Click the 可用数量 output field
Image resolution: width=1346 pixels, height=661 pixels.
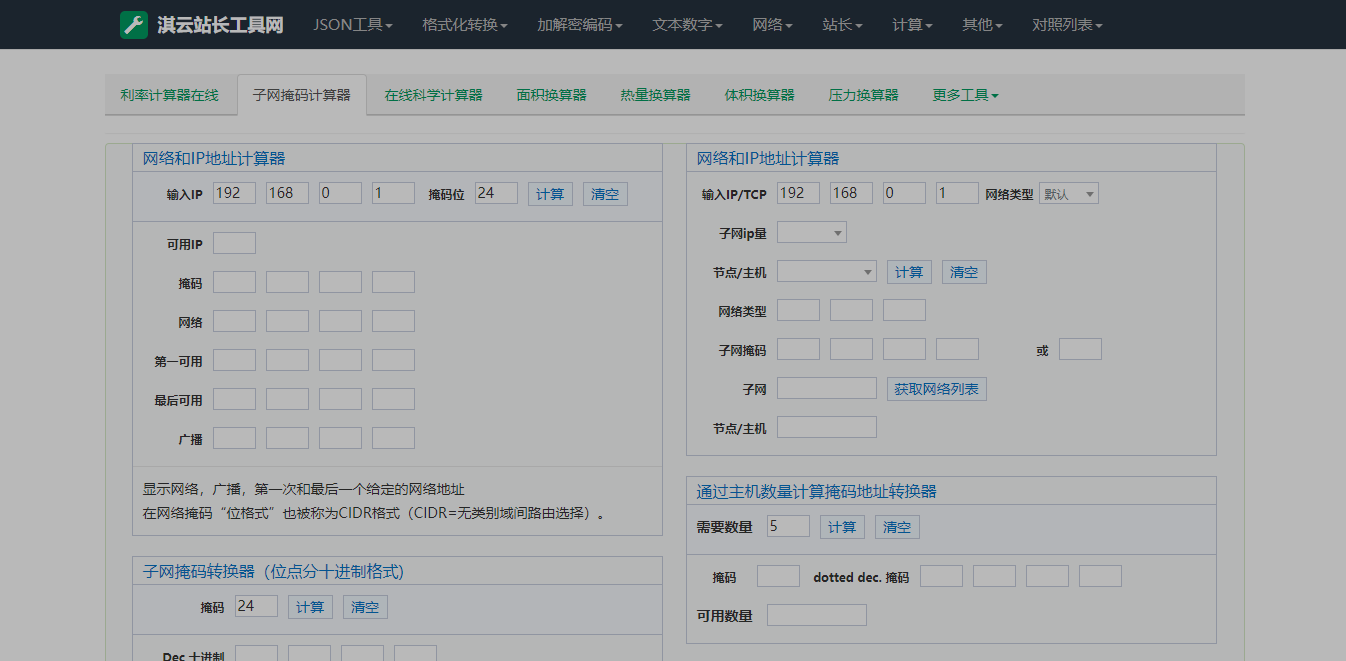coord(817,615)
